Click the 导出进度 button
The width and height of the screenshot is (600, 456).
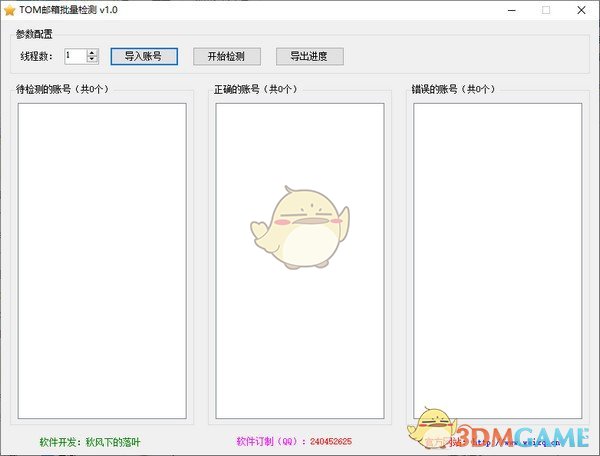point(310,56)
